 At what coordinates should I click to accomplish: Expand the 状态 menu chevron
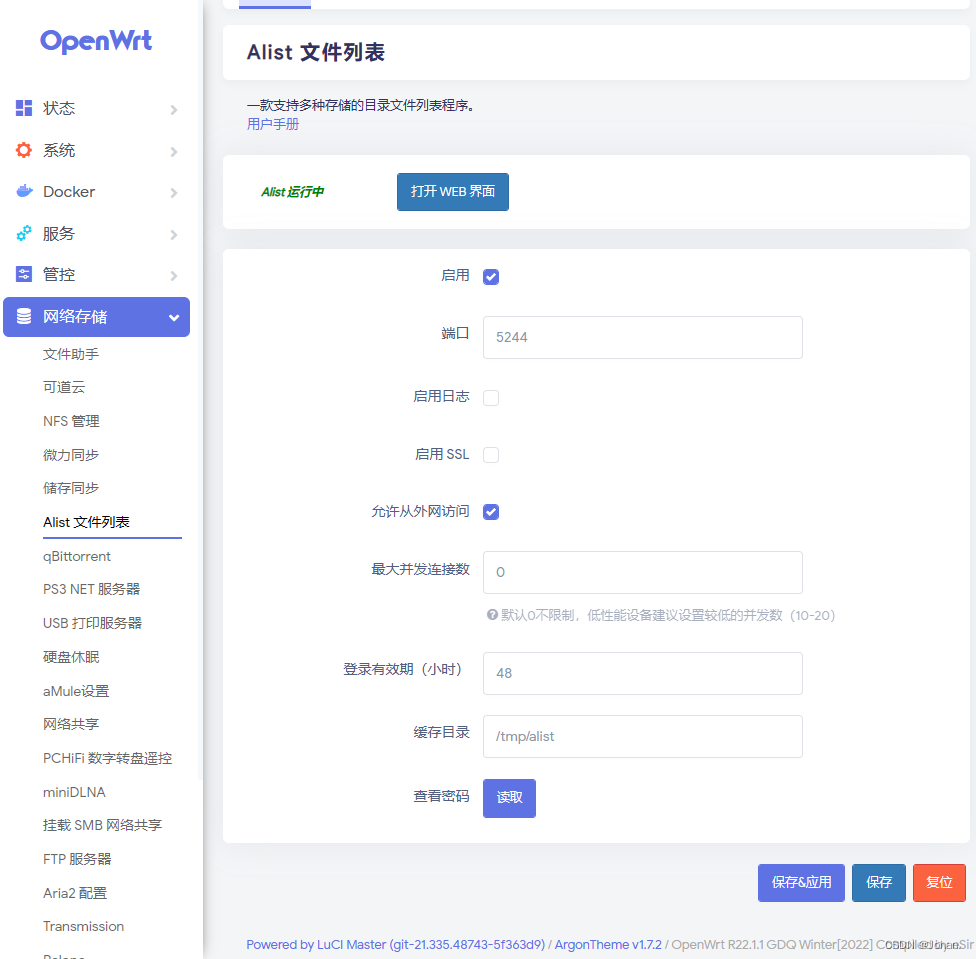(x=174, y=110)
